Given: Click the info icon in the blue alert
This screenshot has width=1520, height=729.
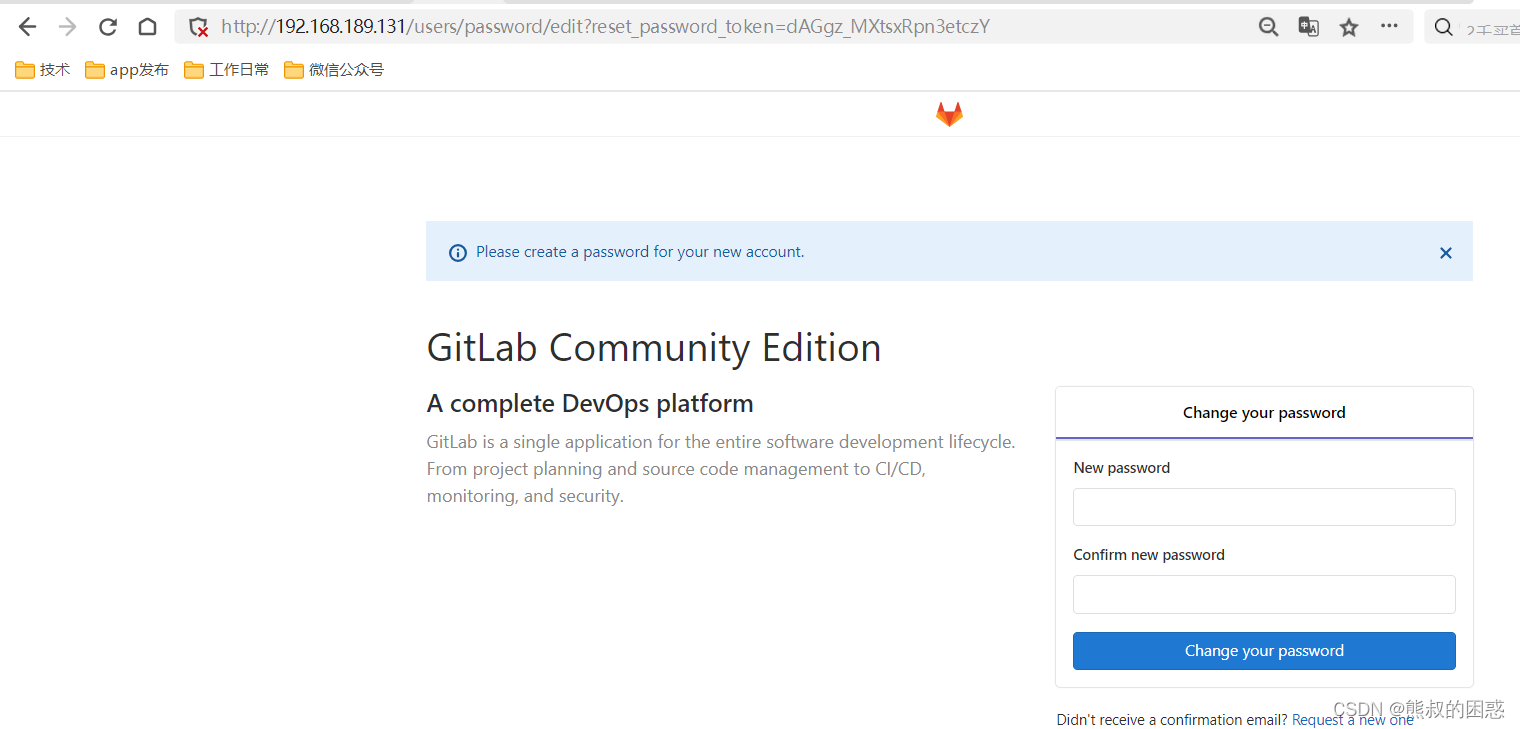Looking at the screenshot, I should pos(458,253).
